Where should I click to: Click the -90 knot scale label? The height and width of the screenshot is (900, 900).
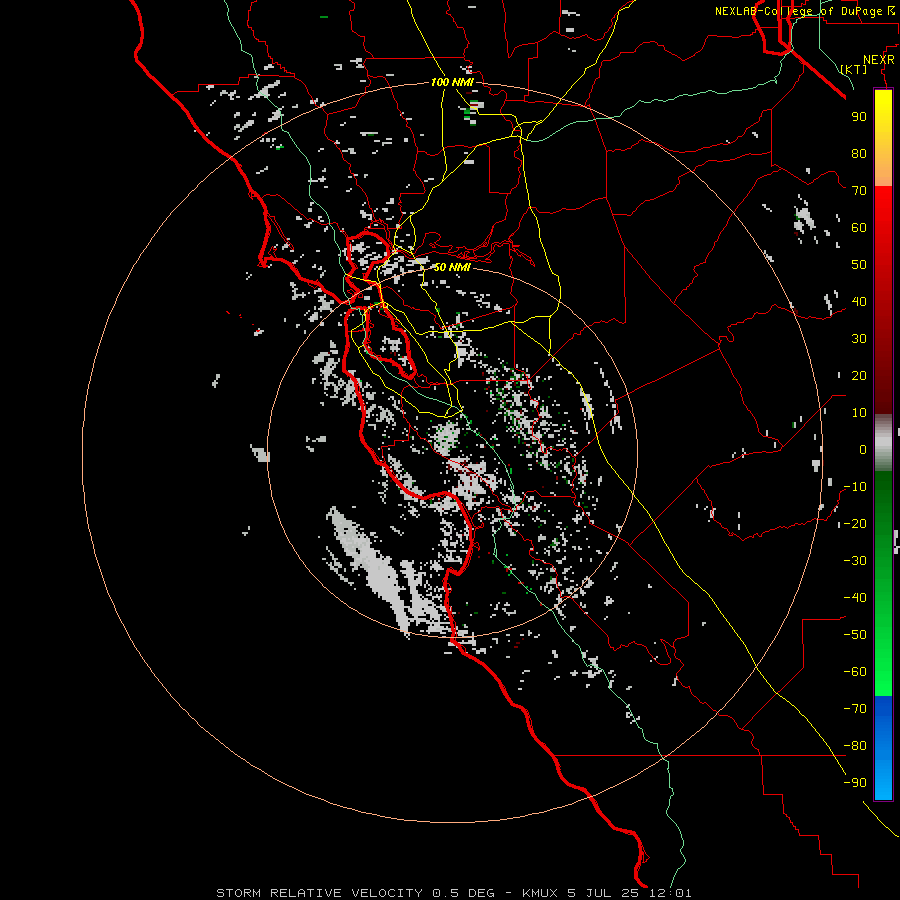[x=855, y=783]
